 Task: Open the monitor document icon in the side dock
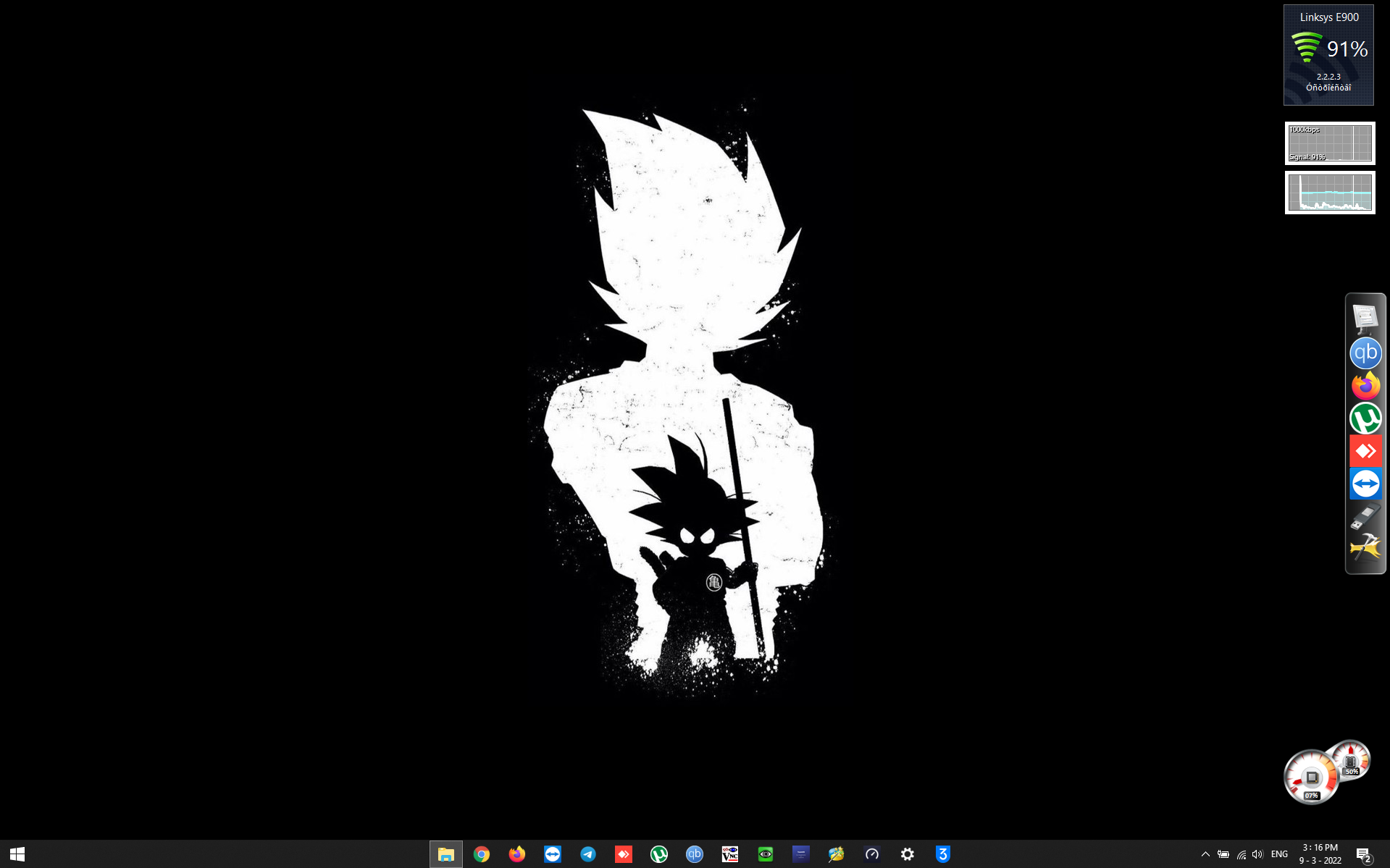tap(1365, 318)
